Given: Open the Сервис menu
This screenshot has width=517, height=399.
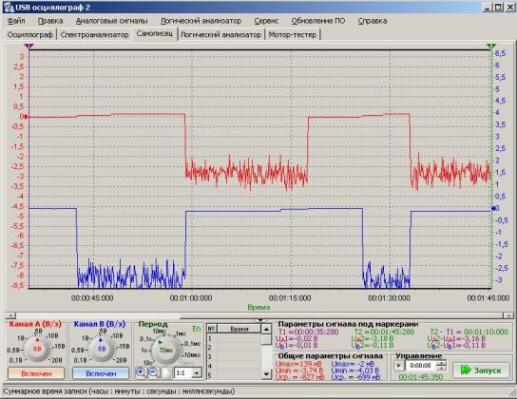Looking at the screenshot, I should click(266, 21).
